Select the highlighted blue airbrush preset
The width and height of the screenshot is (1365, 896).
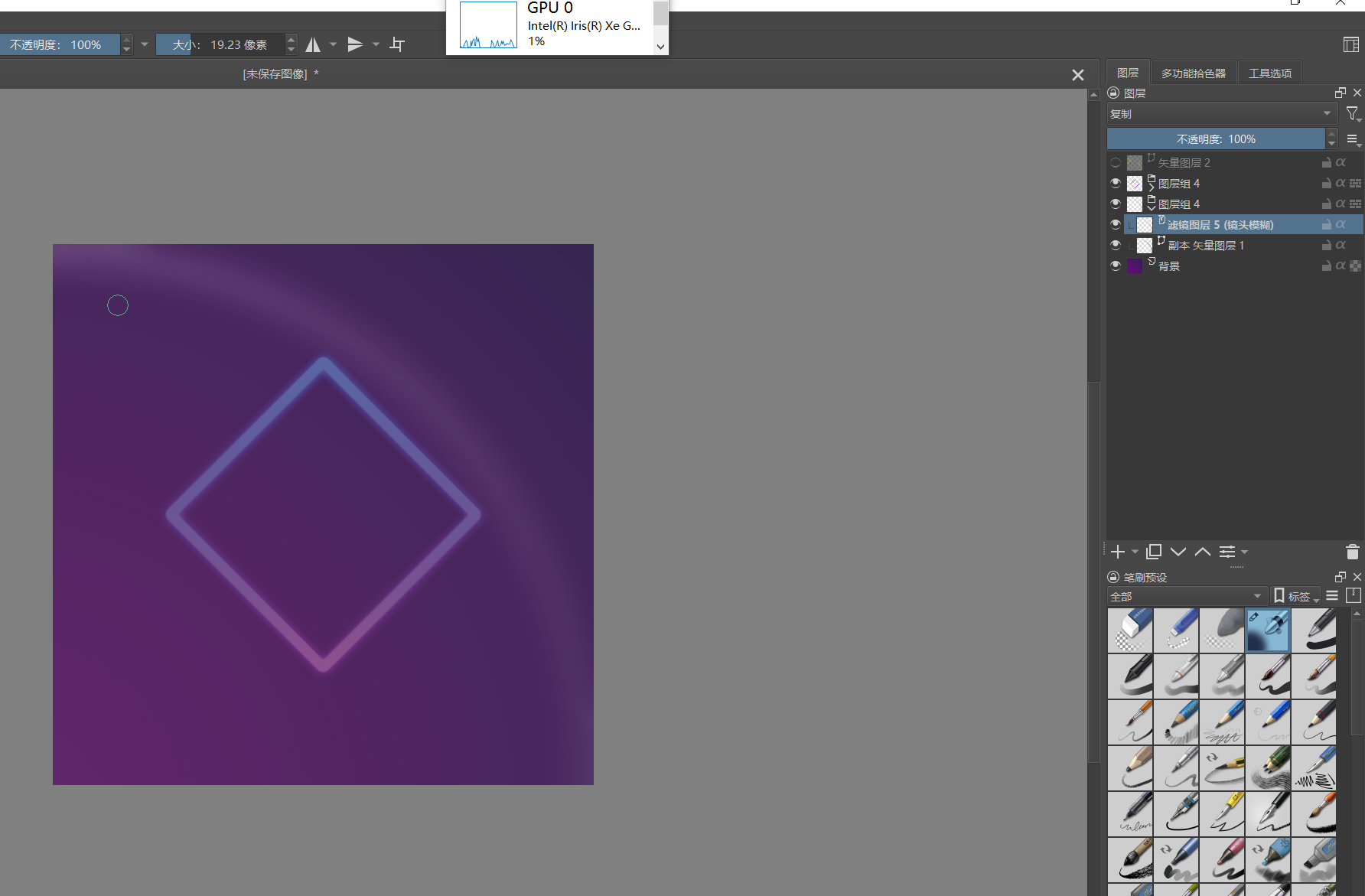tap(1268, 630)
